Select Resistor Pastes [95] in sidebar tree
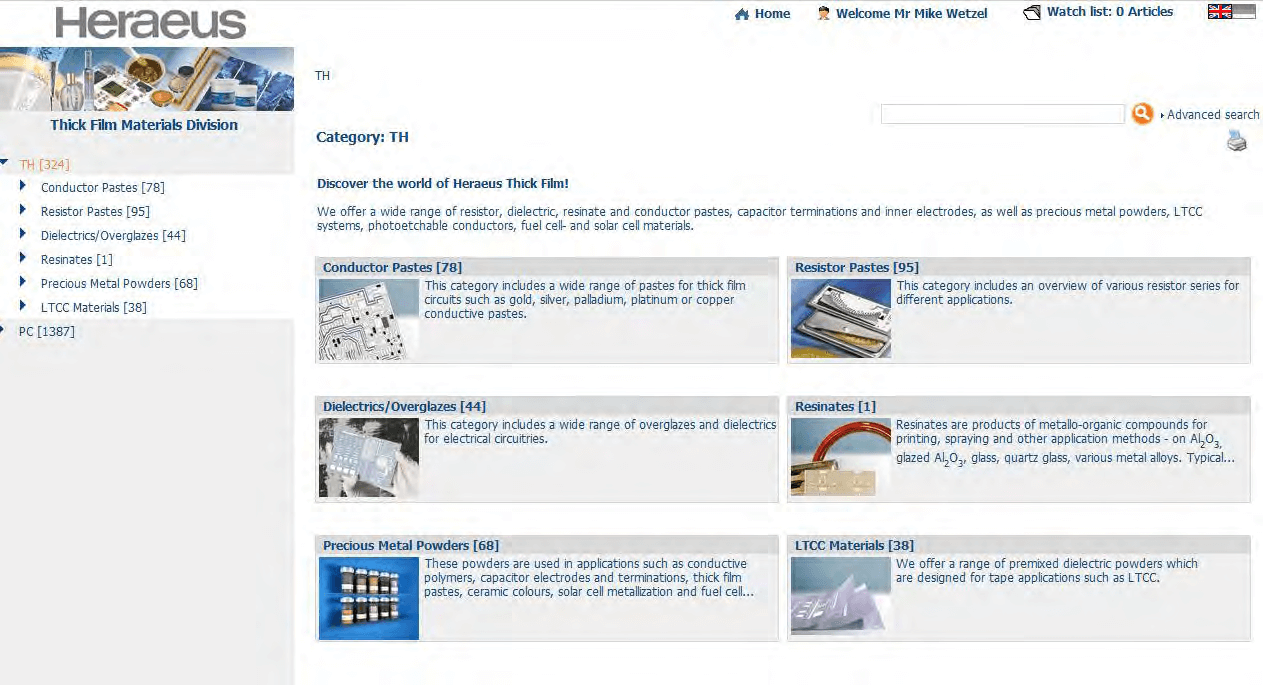 95,211
